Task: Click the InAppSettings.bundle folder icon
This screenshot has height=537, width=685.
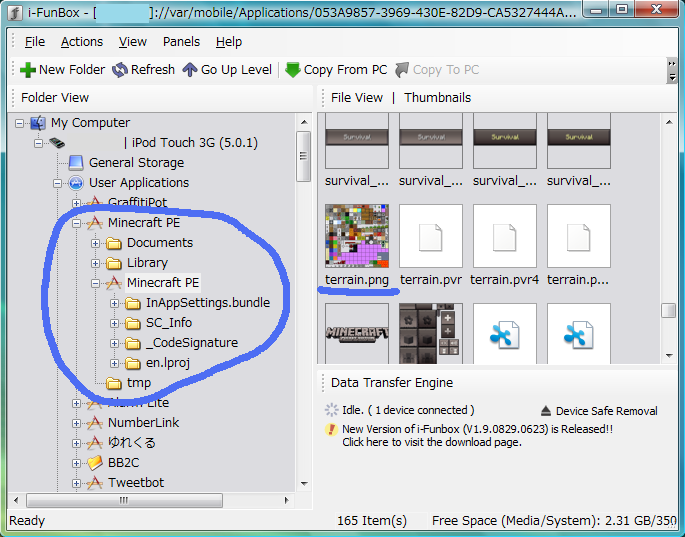Action: pyautogui.click(x=132, y=303)
